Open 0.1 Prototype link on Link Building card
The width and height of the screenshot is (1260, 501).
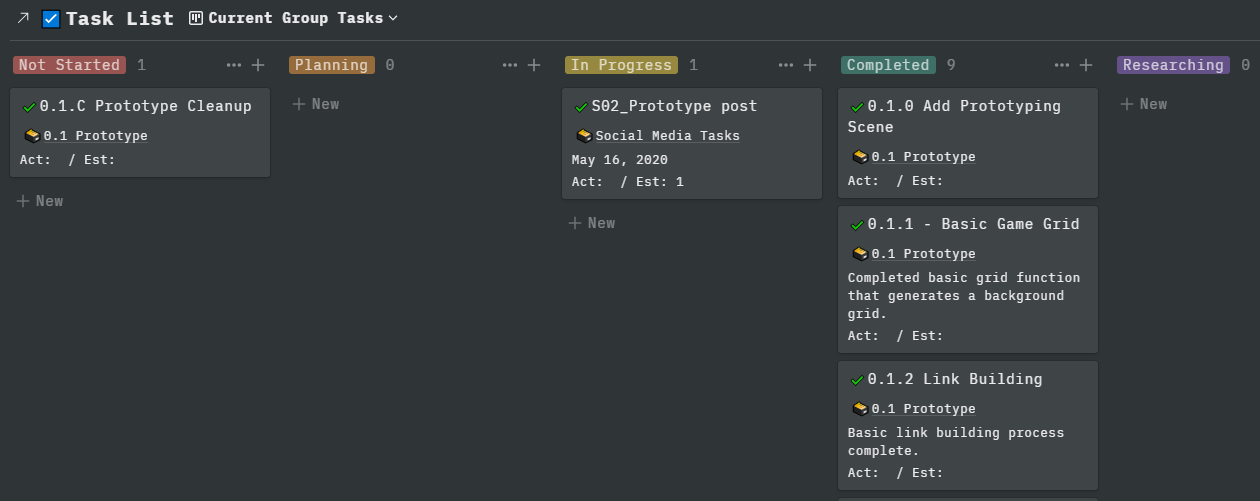(x=922, y=409)
